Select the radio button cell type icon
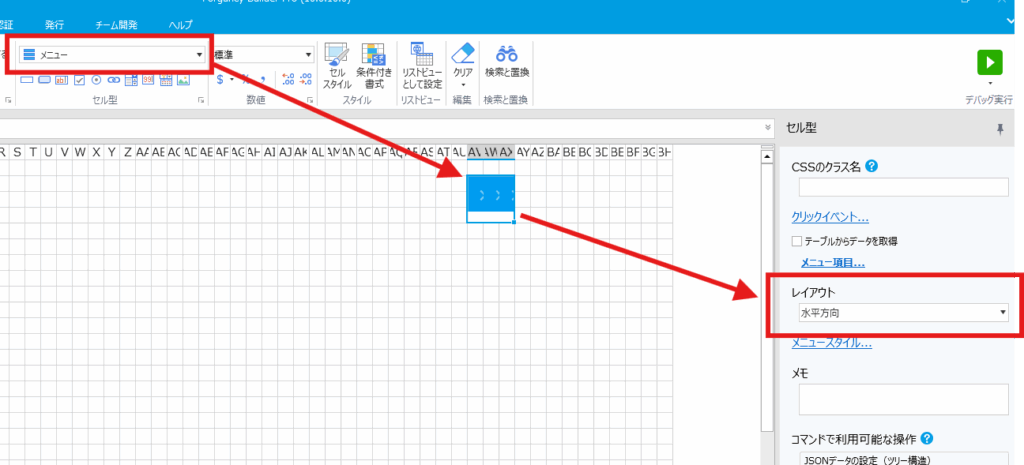The height and width of the screenshot is (465, 1024). (96, 80)
